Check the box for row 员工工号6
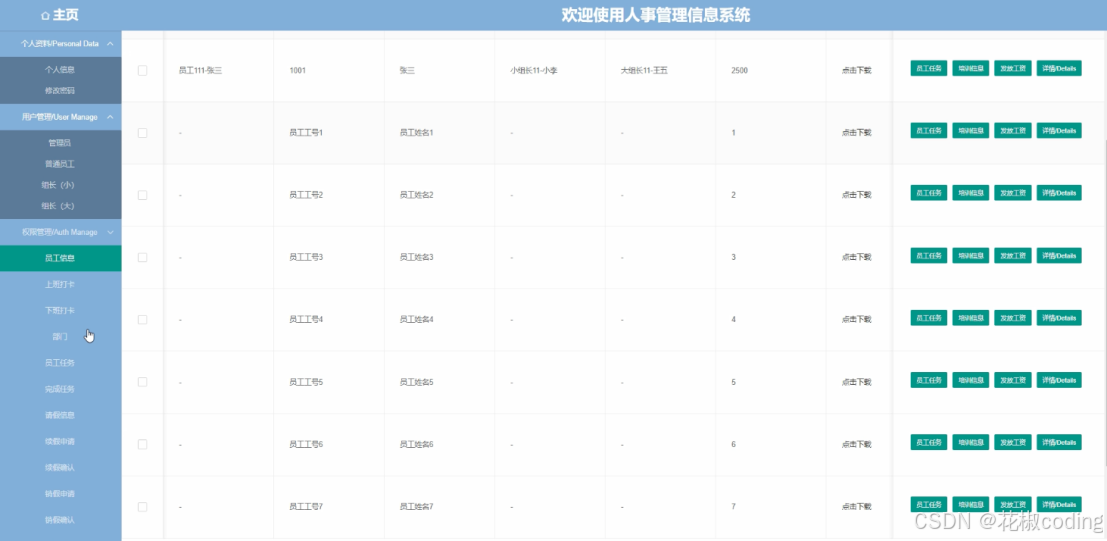 143,444
